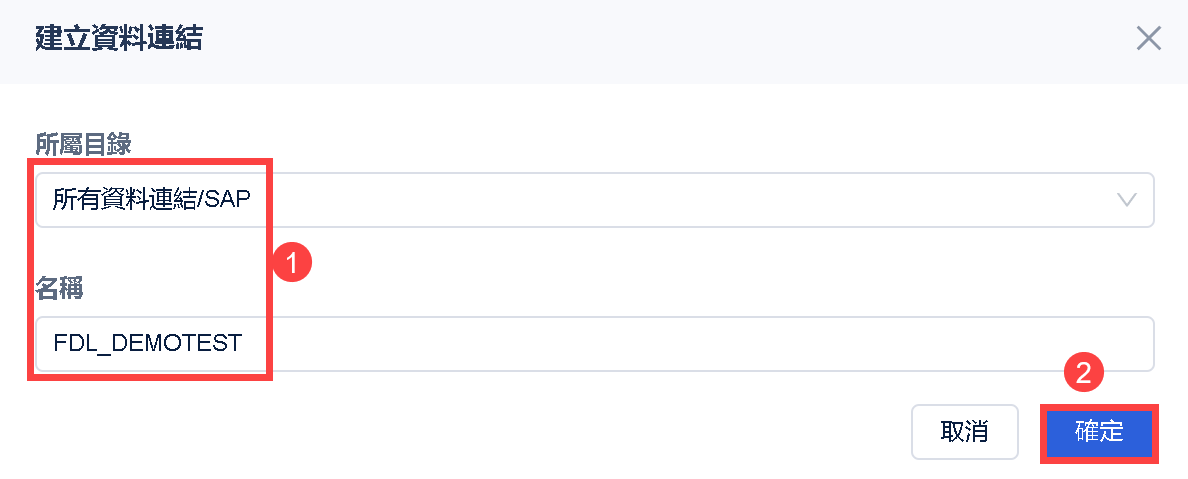Click blank area right of 所屬目錄 label

pyautogui.click(x=600, y=144)
